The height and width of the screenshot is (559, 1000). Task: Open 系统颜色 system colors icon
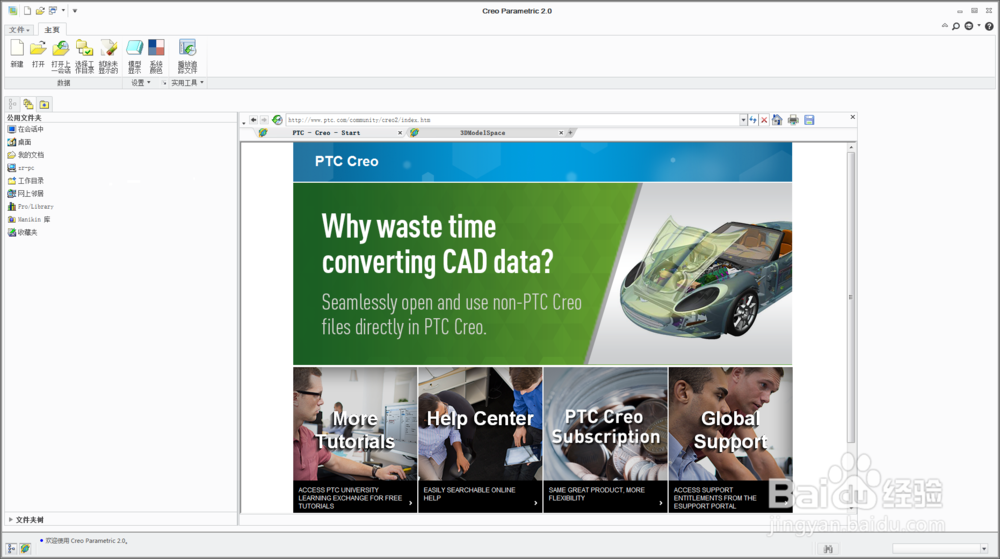click(x=156, y=57)
